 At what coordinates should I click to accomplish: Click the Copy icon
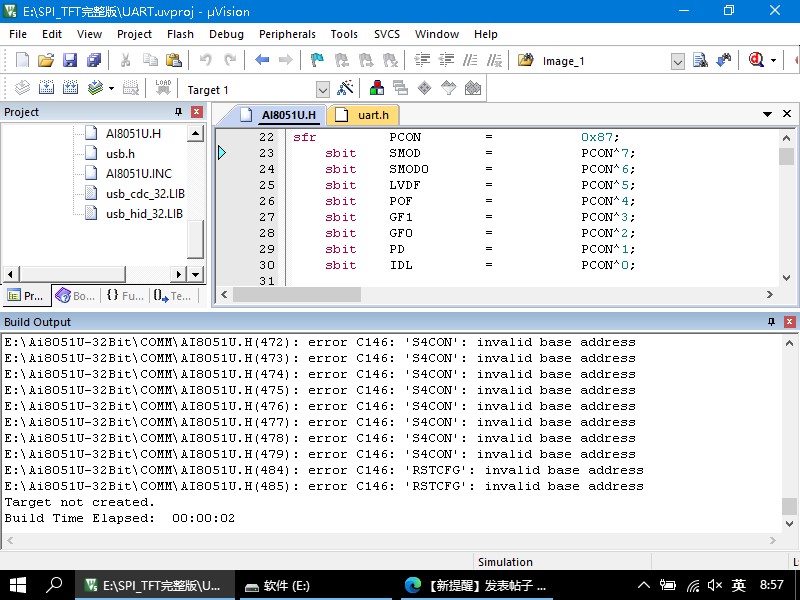150,60
